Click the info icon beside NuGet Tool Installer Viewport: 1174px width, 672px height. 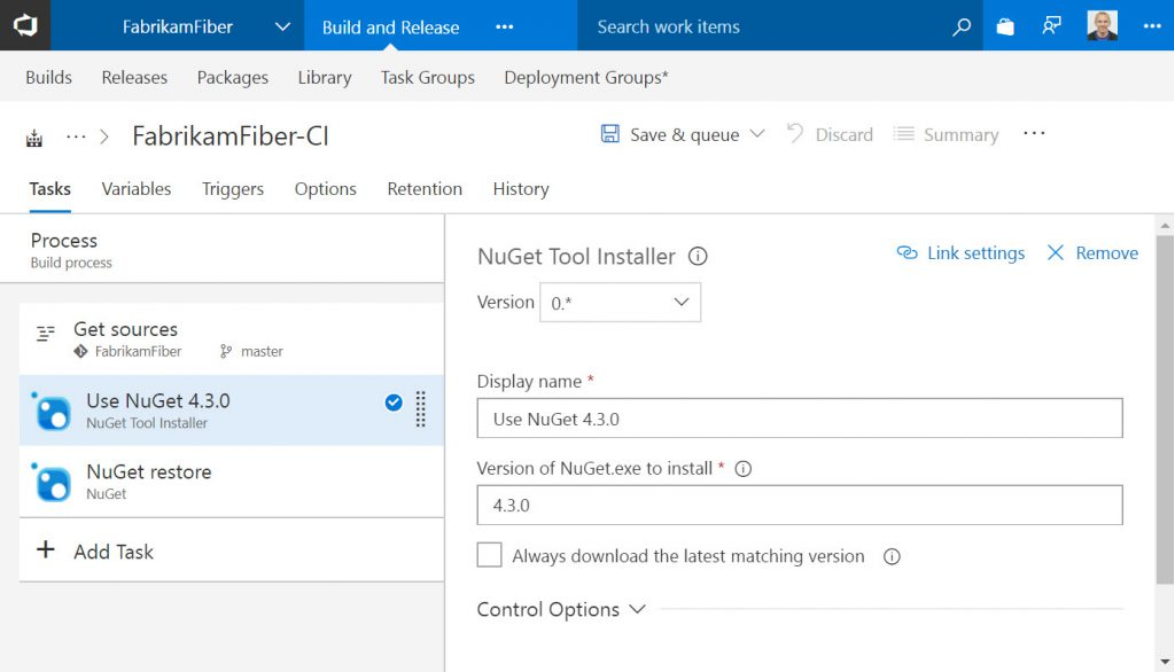pos(698,256)
